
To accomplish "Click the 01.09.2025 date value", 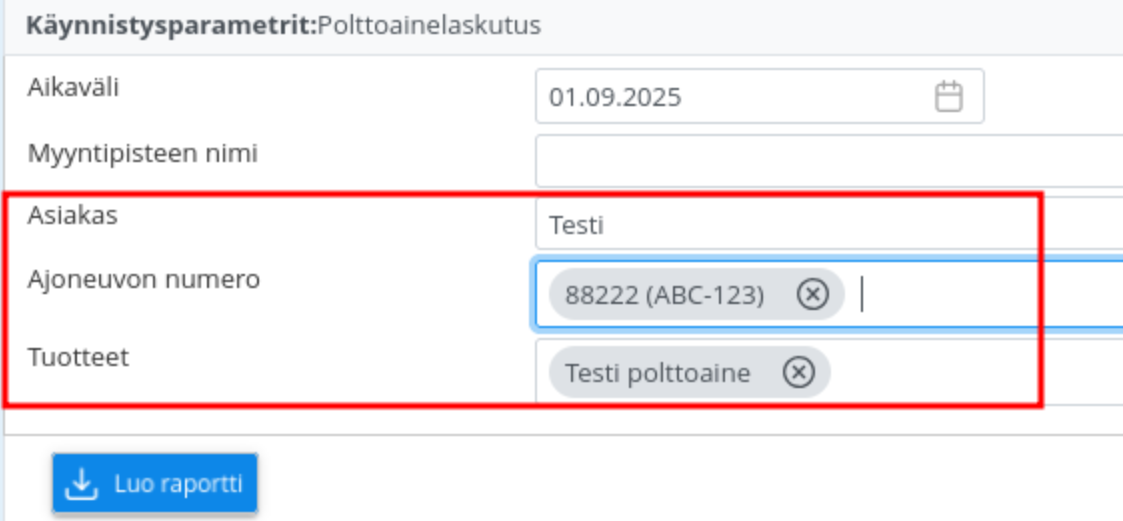I will (615, 97).
